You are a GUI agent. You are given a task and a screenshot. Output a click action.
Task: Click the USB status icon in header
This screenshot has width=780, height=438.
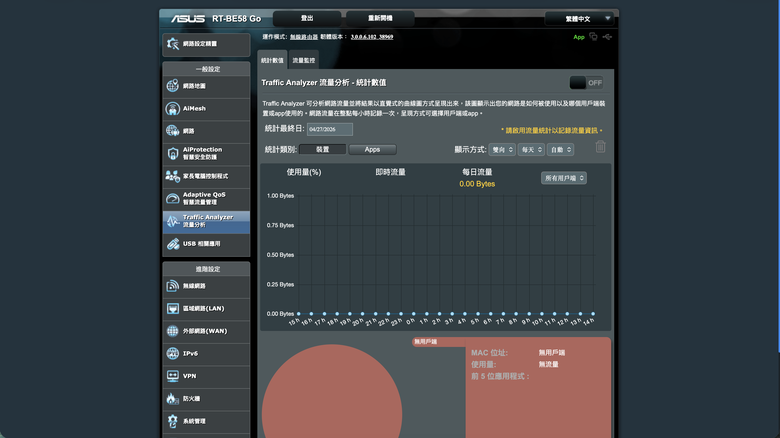tap(607, 37)
